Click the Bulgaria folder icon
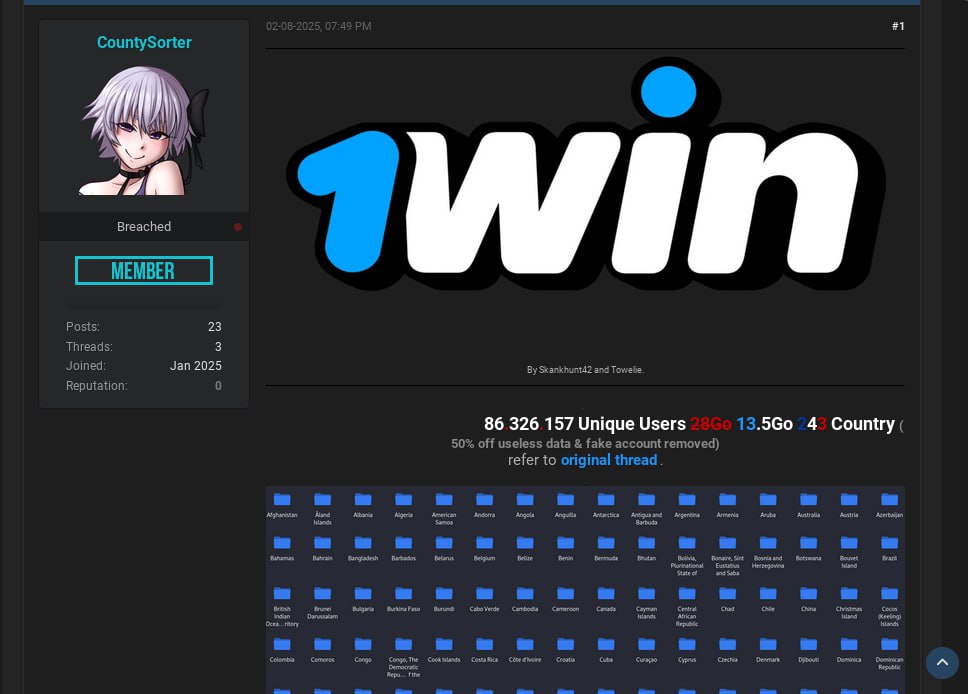The height and width of the screenshot is (694, 968). click(x=363, y=593)
